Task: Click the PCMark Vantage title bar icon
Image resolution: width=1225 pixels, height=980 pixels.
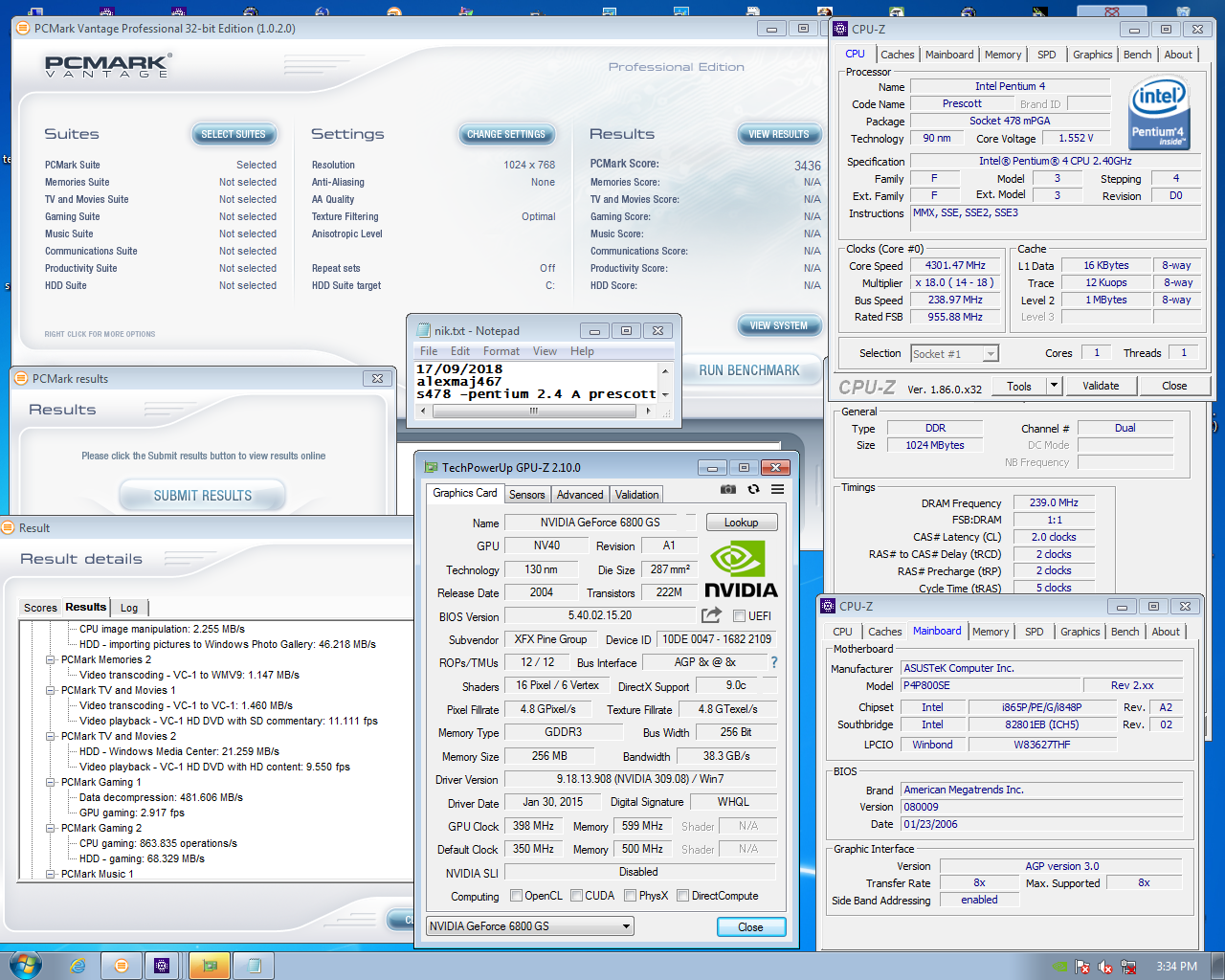Action: tap(22, 29)
